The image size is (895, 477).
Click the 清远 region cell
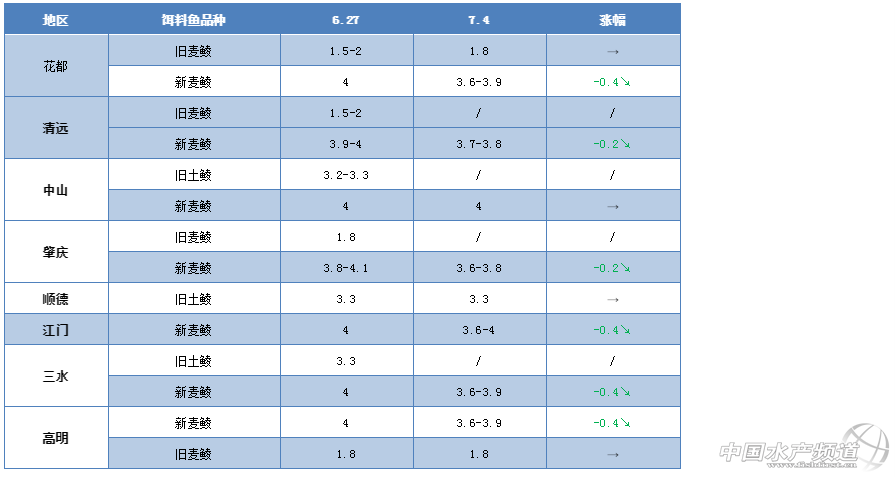(56, 128)
